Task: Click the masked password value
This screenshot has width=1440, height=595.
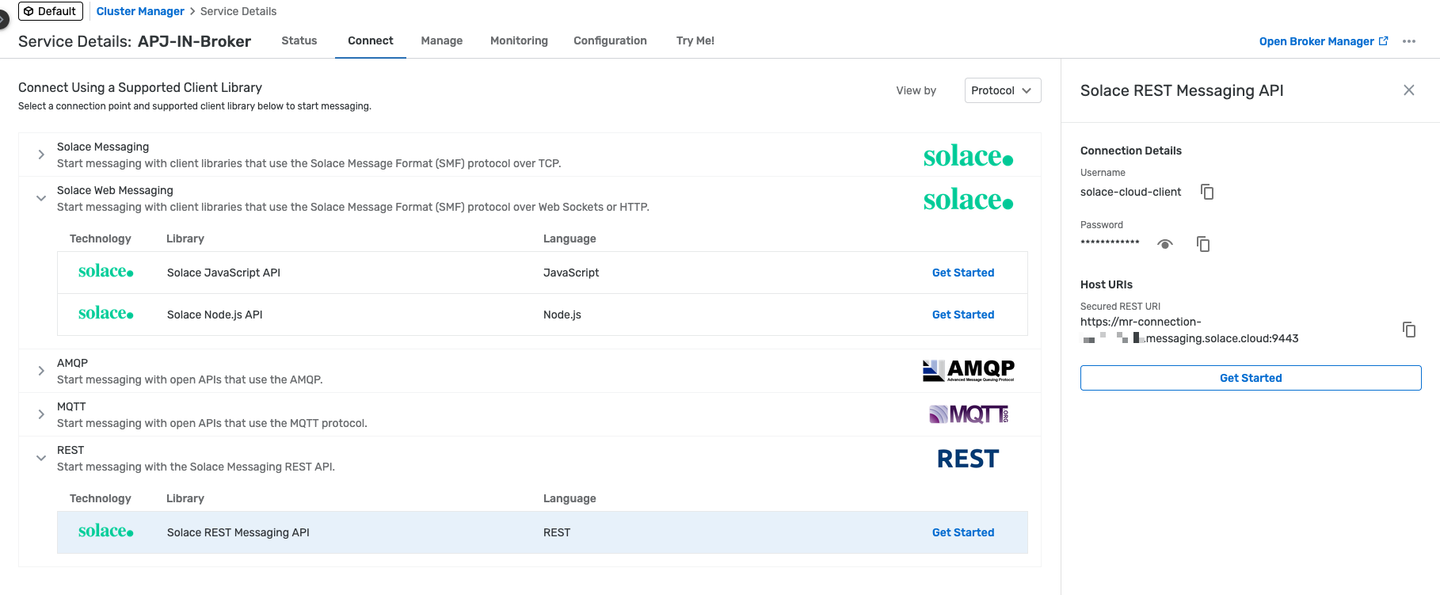Action: (1110, 243)
